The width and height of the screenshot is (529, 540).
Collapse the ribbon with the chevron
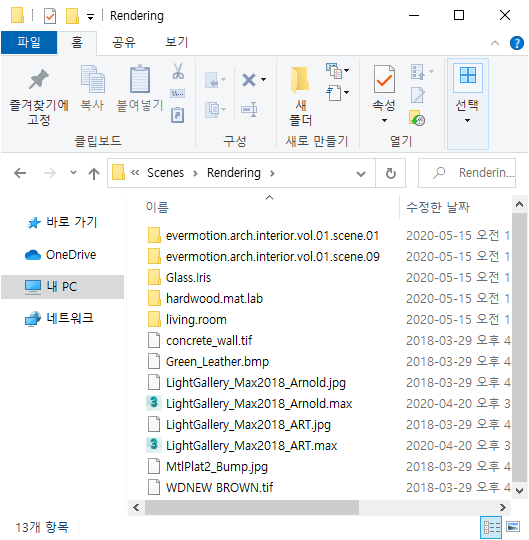[495, 43]
